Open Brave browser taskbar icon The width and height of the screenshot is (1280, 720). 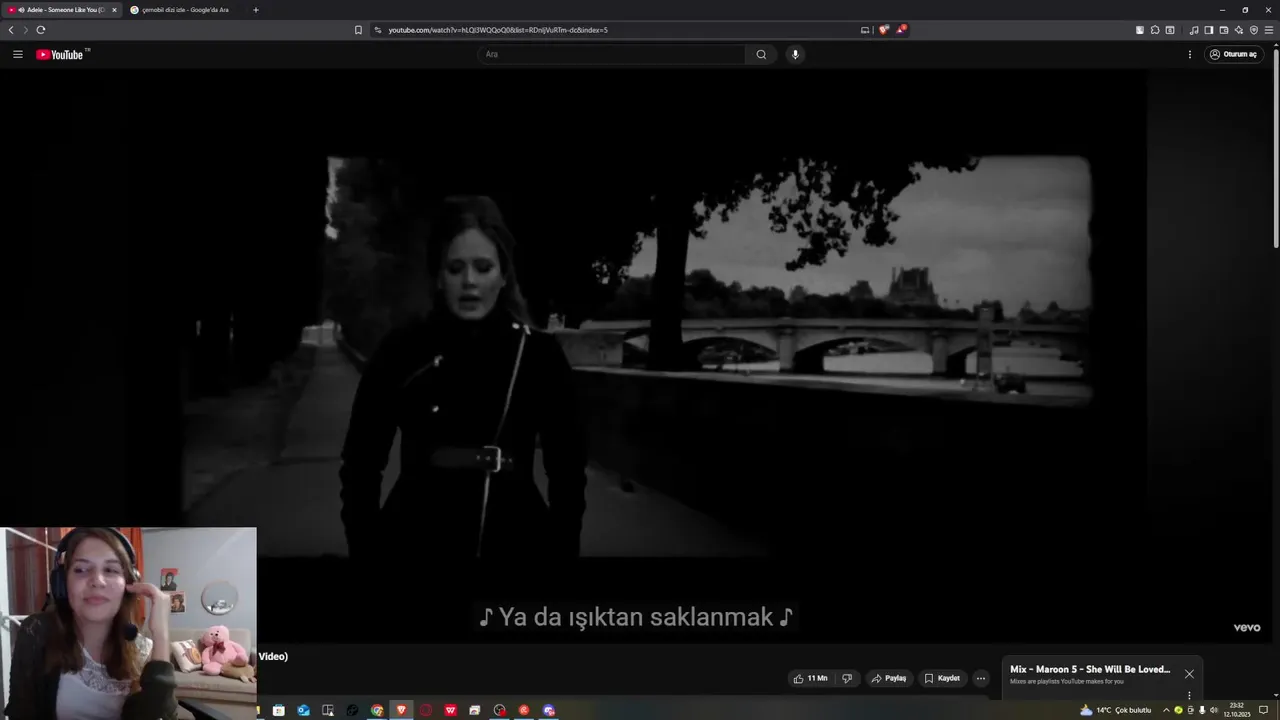tap(401, 710)
